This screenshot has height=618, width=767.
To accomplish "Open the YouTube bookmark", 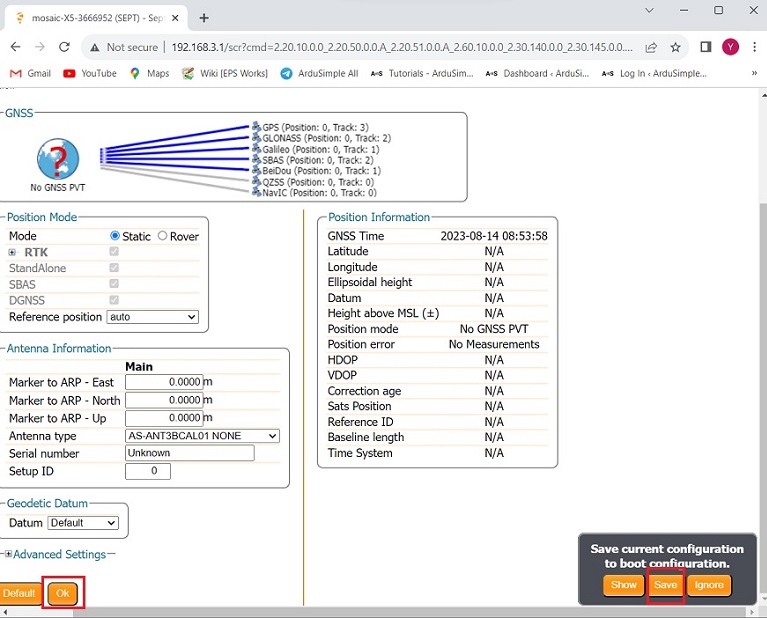I will click(x=90, y=73).
